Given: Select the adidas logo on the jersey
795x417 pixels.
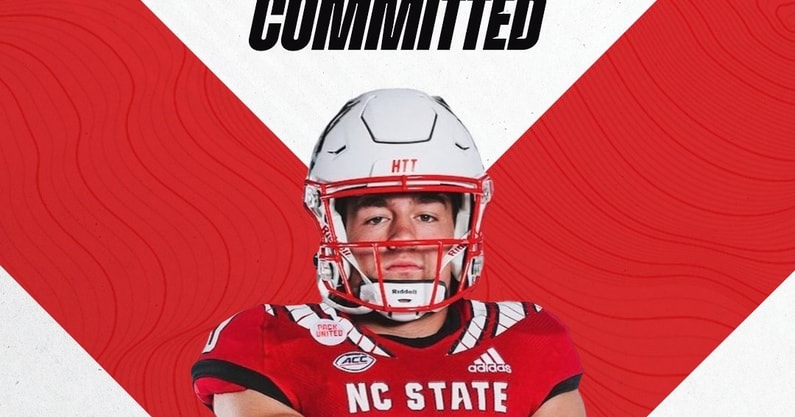Looking at the screenshot, I should (x=489, y=362).
